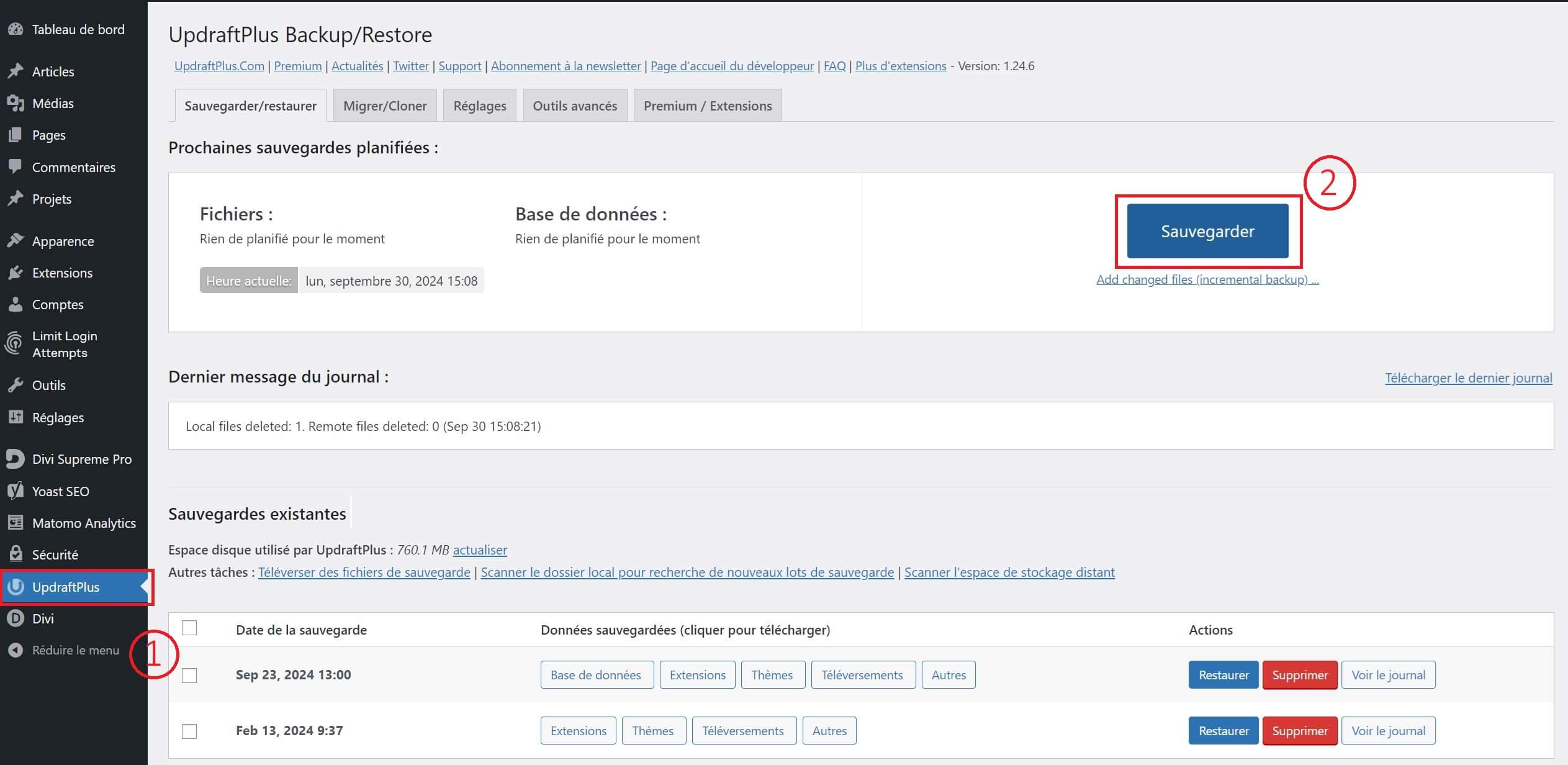The width and height of the screenshot is (1568, 765).
Task: Check the Sep 23, 2024 backup checkbox
Action: [189, 675]
